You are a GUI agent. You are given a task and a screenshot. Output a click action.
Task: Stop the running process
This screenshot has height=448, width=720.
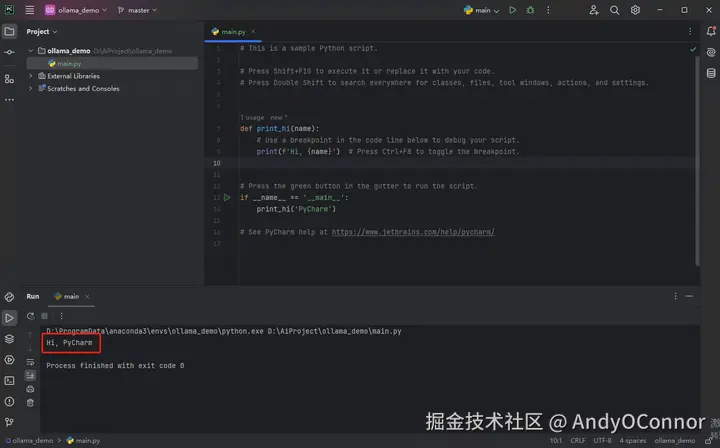coord(45,316)
